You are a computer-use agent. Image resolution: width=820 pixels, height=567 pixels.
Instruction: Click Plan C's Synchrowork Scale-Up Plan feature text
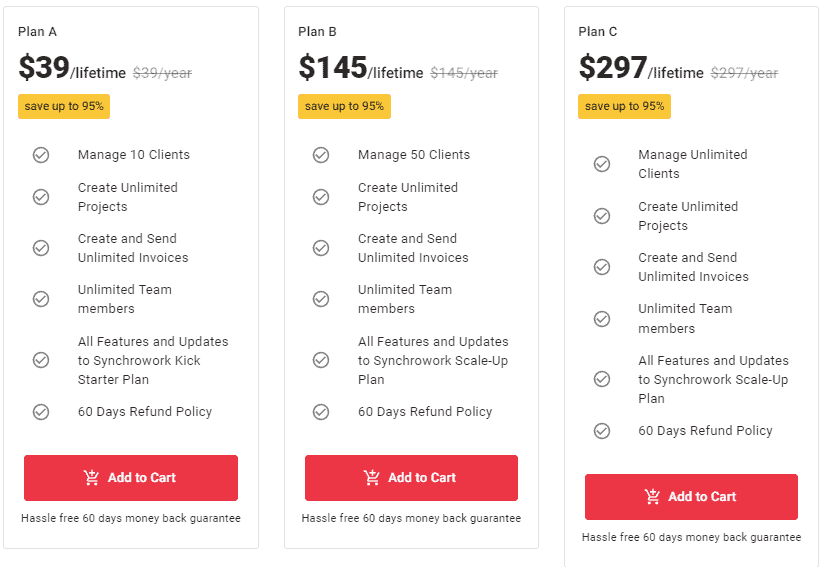tap(713, 379)
